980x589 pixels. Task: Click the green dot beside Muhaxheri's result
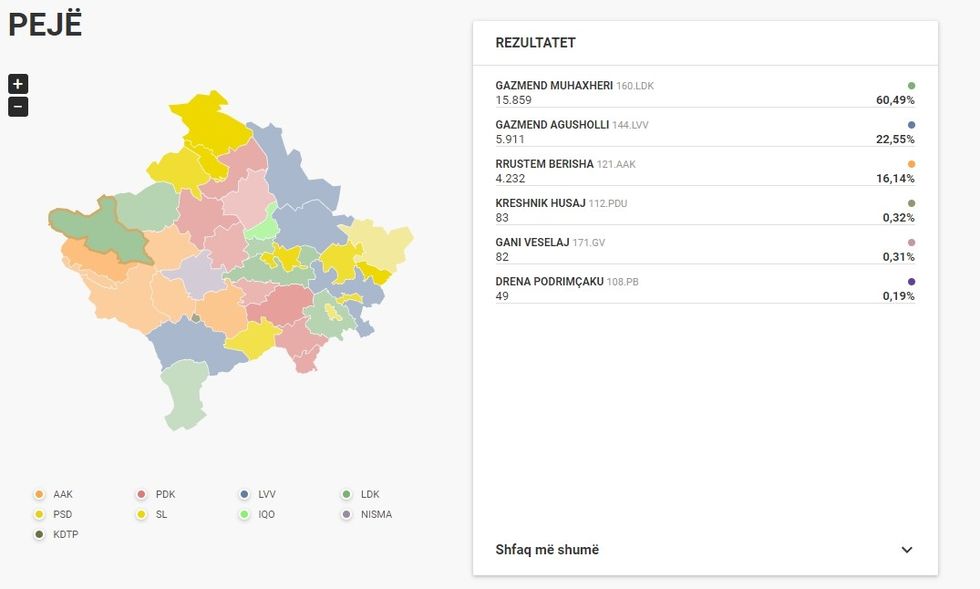tap(911, 86)
